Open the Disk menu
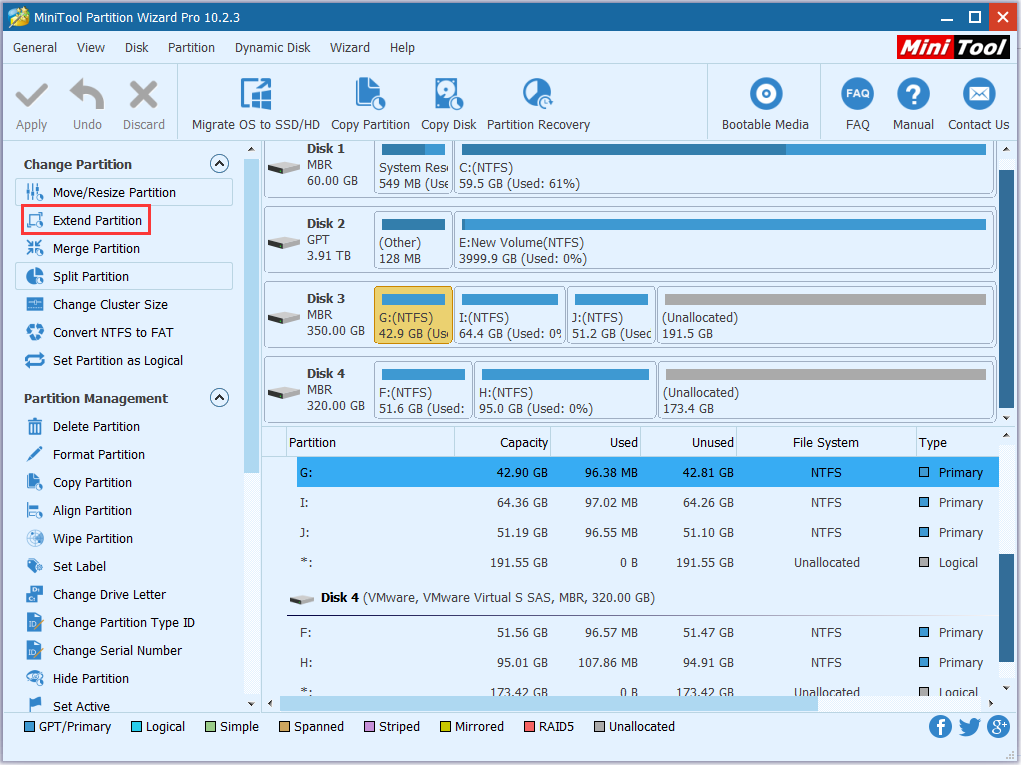The image size is (1021, 765). click(137, 48)
